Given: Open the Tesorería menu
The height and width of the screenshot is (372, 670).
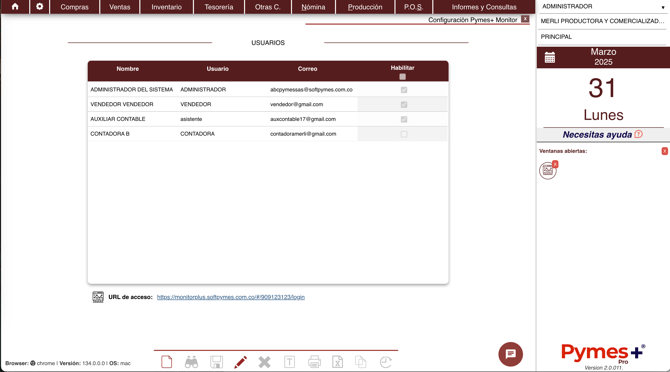Looking at the screenshot, I should (x=219, y=7).
